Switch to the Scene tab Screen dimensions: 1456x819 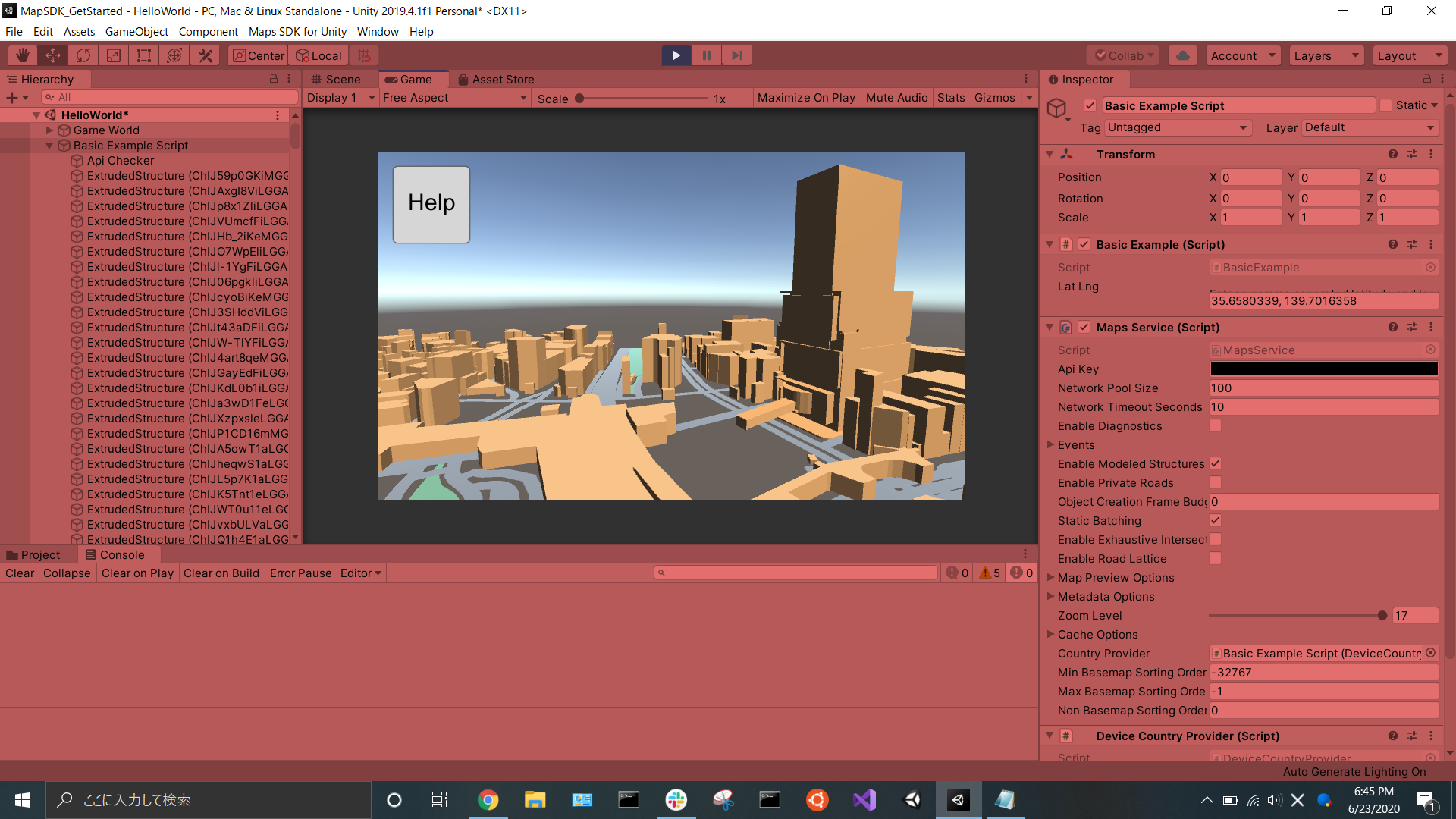coord(336,80)
